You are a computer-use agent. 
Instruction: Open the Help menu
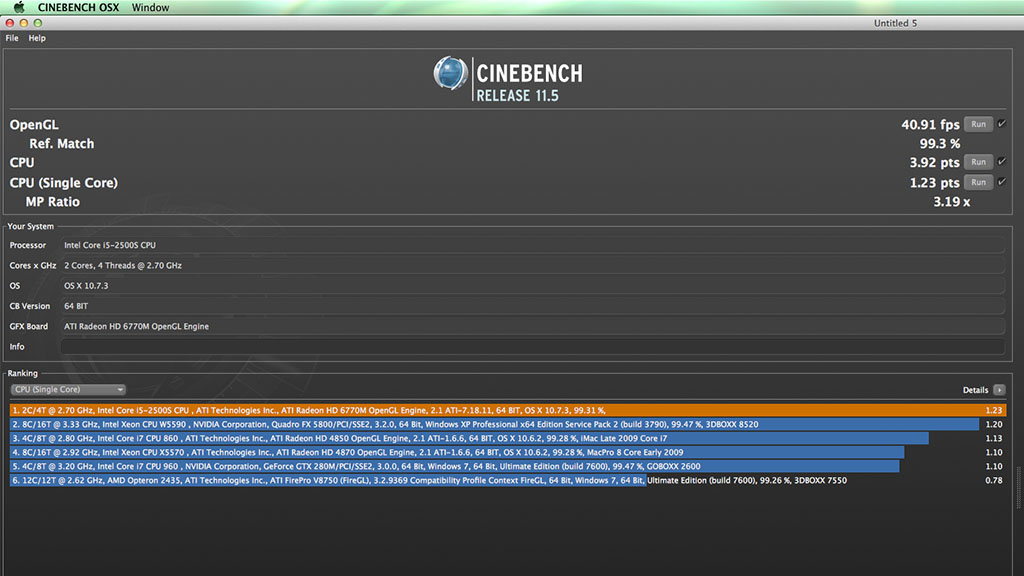[37, 38]
